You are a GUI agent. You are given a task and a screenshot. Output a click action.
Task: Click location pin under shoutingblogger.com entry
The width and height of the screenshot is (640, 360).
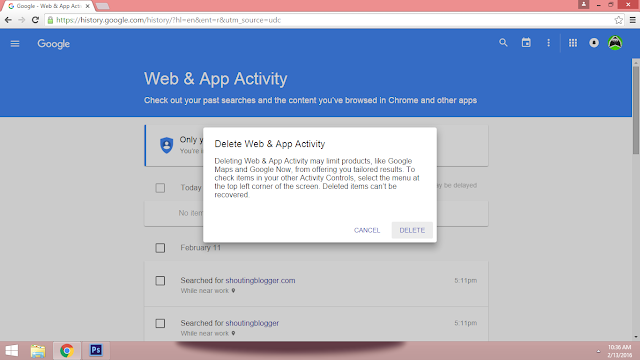pos(233,291)
